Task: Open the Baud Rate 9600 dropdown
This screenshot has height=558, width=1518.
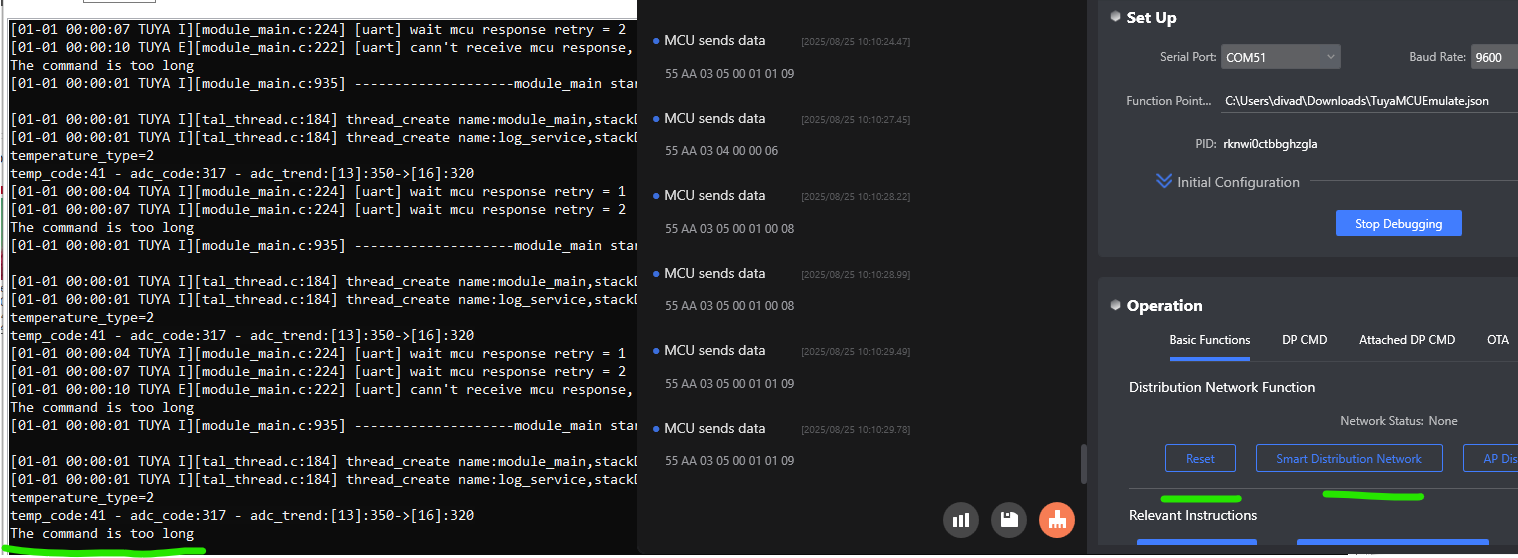Action: [x=1494, y=57]
